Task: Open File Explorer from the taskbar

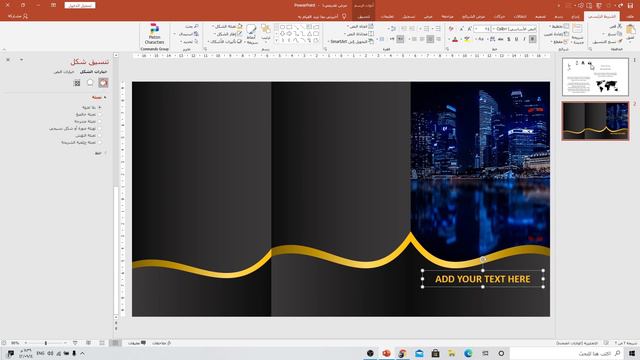Action: tap(451, 353)
